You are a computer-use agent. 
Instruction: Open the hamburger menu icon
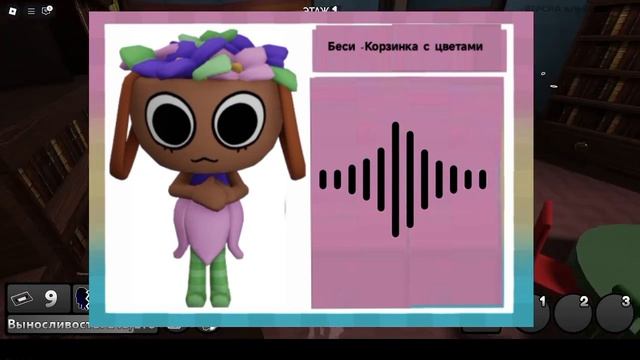coord(31,11)
